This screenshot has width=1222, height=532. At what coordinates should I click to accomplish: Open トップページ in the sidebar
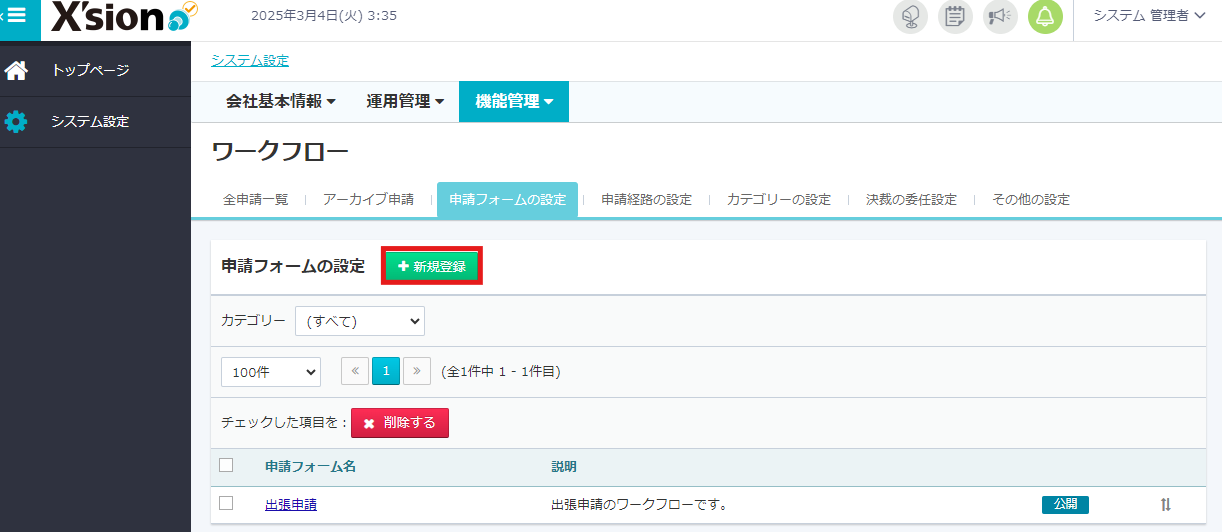(95, 71)
